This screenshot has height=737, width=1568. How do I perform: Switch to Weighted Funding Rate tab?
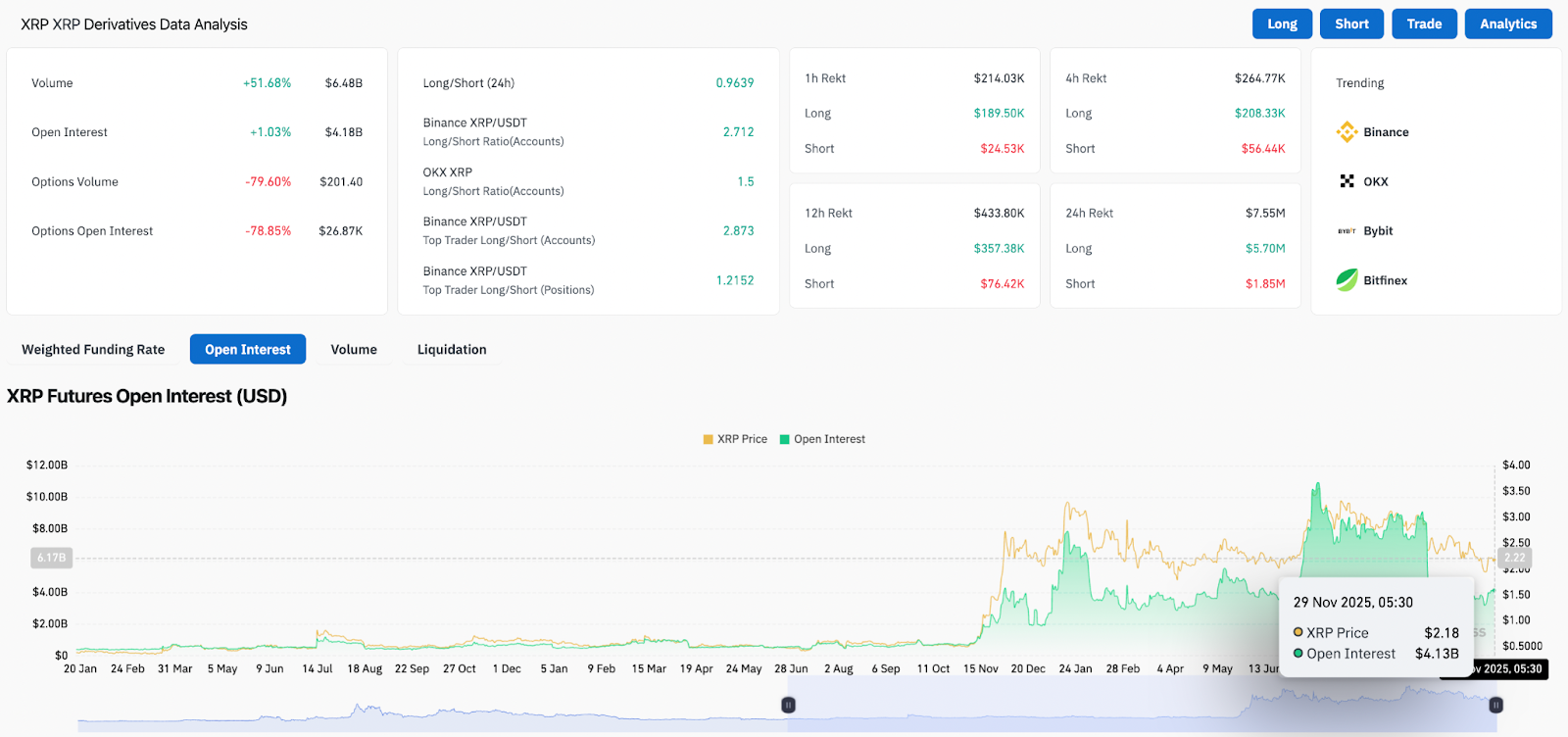tap(93, 350)
